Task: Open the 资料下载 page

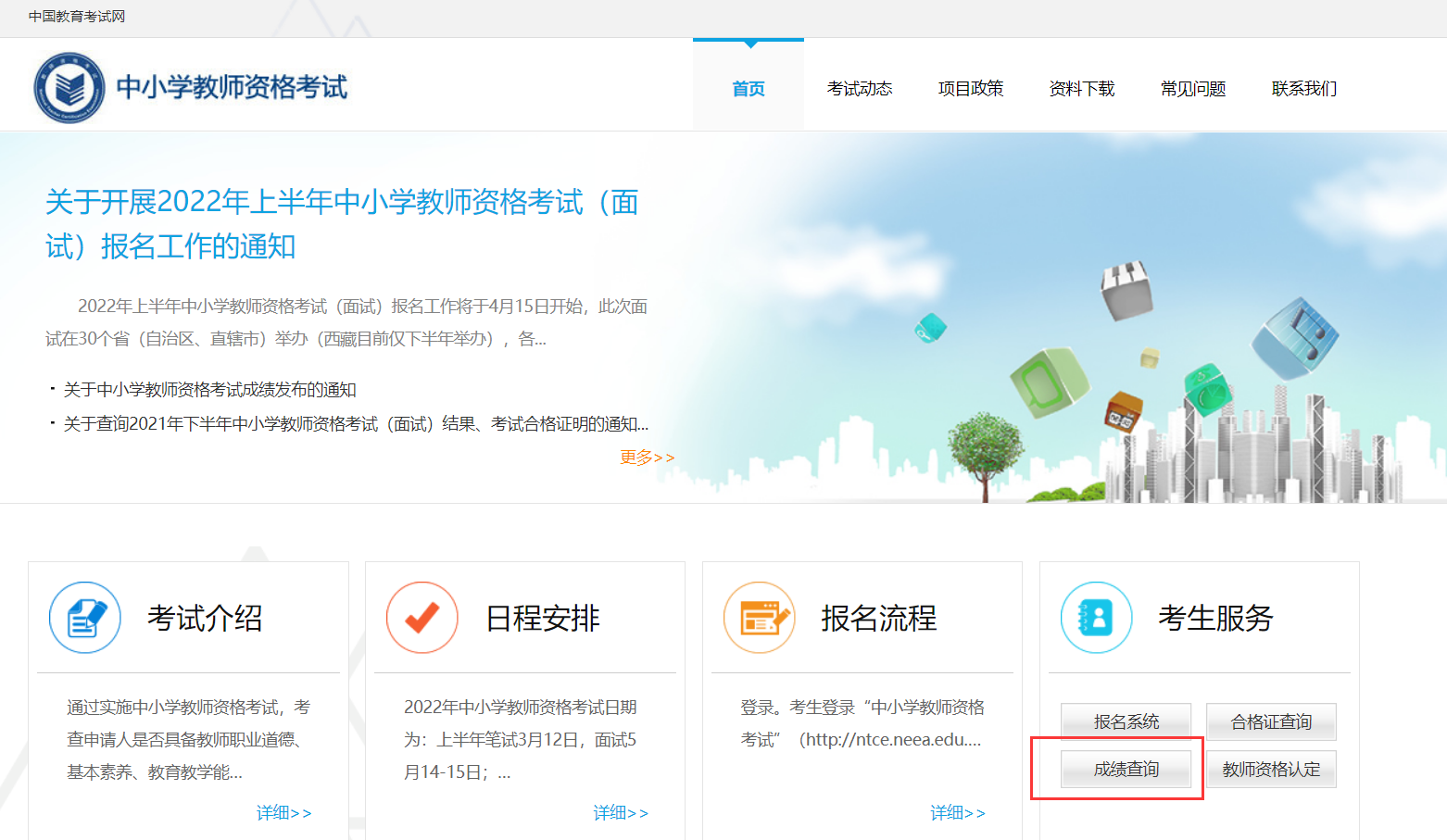Action: click(x=1082, y=89)
